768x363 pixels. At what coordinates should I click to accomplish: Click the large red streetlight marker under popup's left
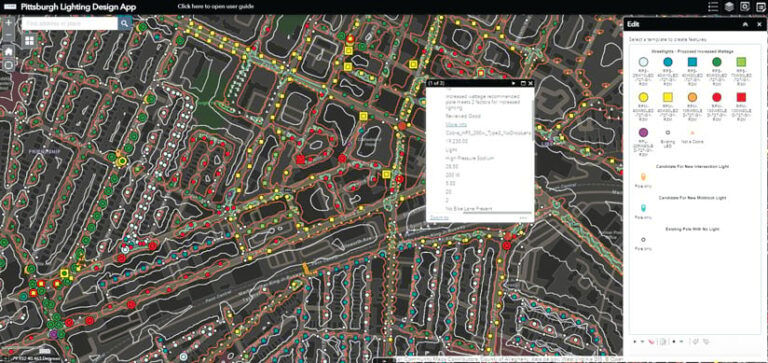pyautogui.click(x=399, y=179)
